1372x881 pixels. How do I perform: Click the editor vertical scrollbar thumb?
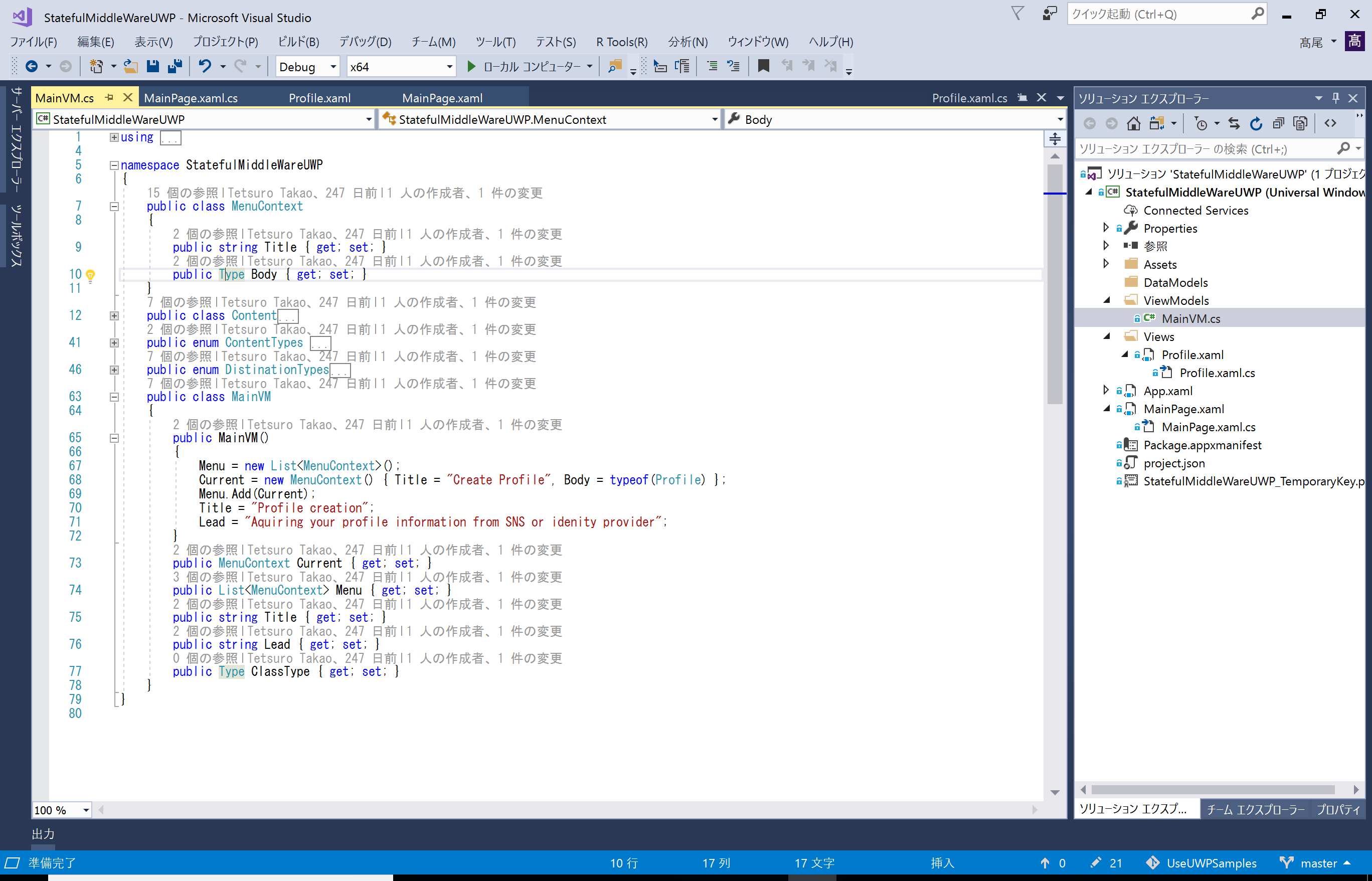pyautogui.click(x=1055, y=284)
